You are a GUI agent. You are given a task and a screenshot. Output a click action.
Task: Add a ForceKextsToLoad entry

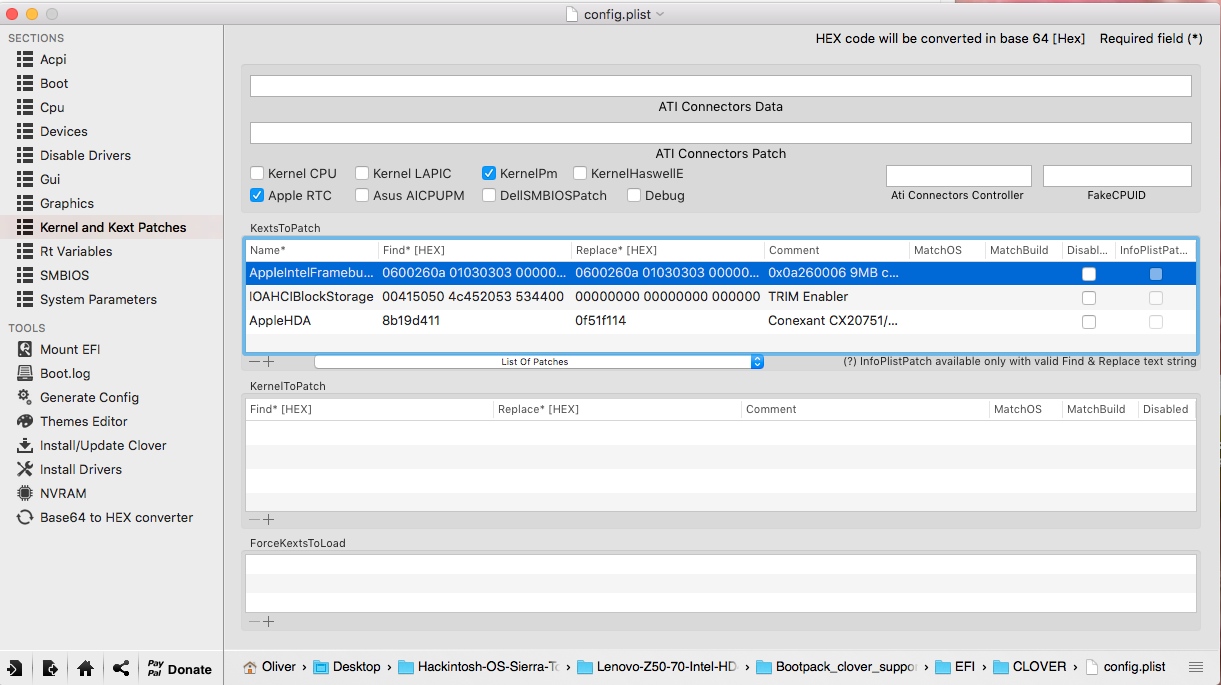(268, 621)
